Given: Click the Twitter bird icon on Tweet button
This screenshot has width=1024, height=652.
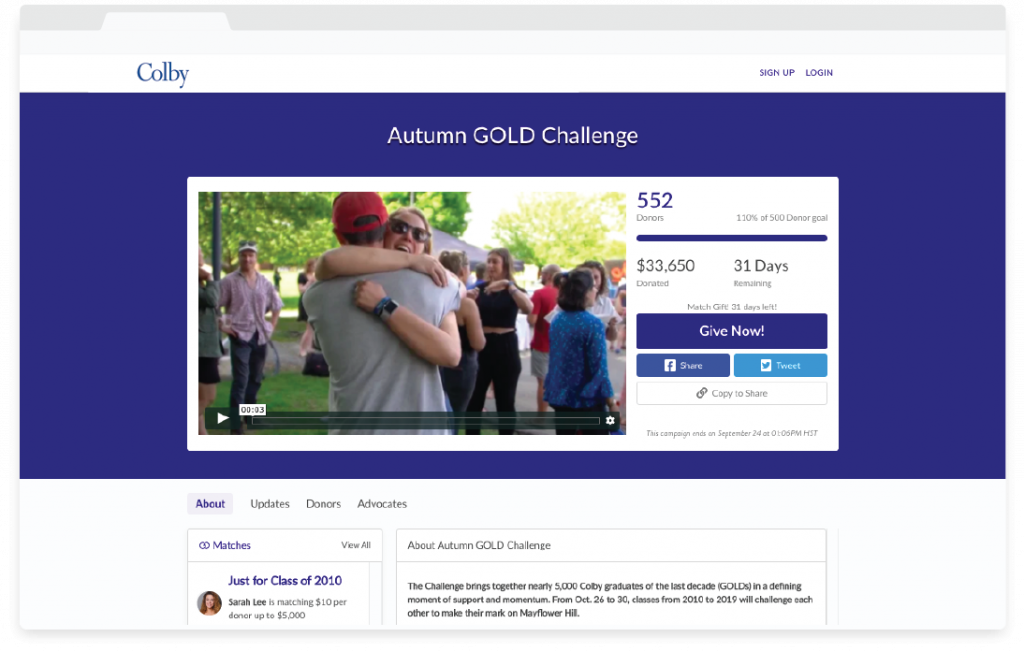Looking at the screenshot, I should pyautogui.click(x=766, y=365).
